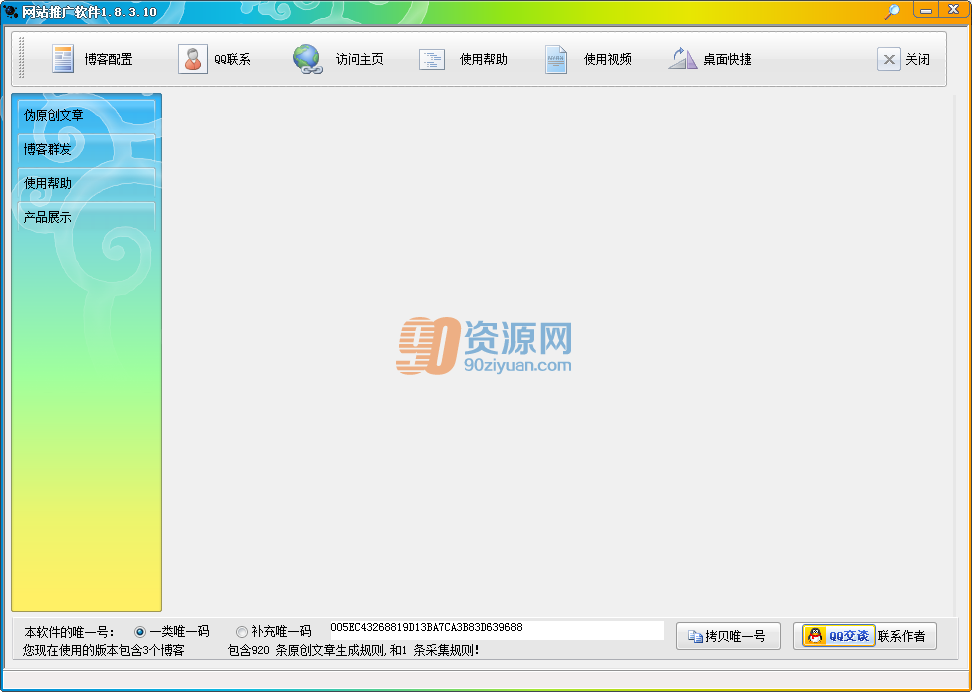Click the 拷贝唯一号 button text
Screen dimensions: 972x692
pos(735,636)
